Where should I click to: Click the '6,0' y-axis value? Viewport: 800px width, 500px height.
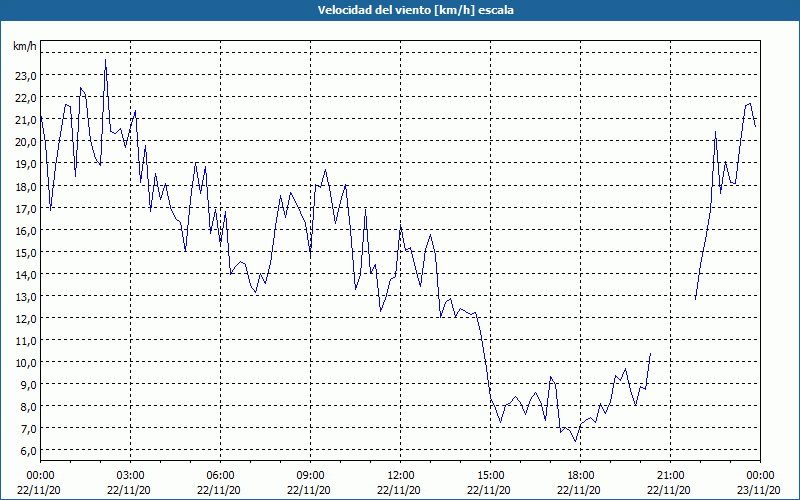click(28, 451)
